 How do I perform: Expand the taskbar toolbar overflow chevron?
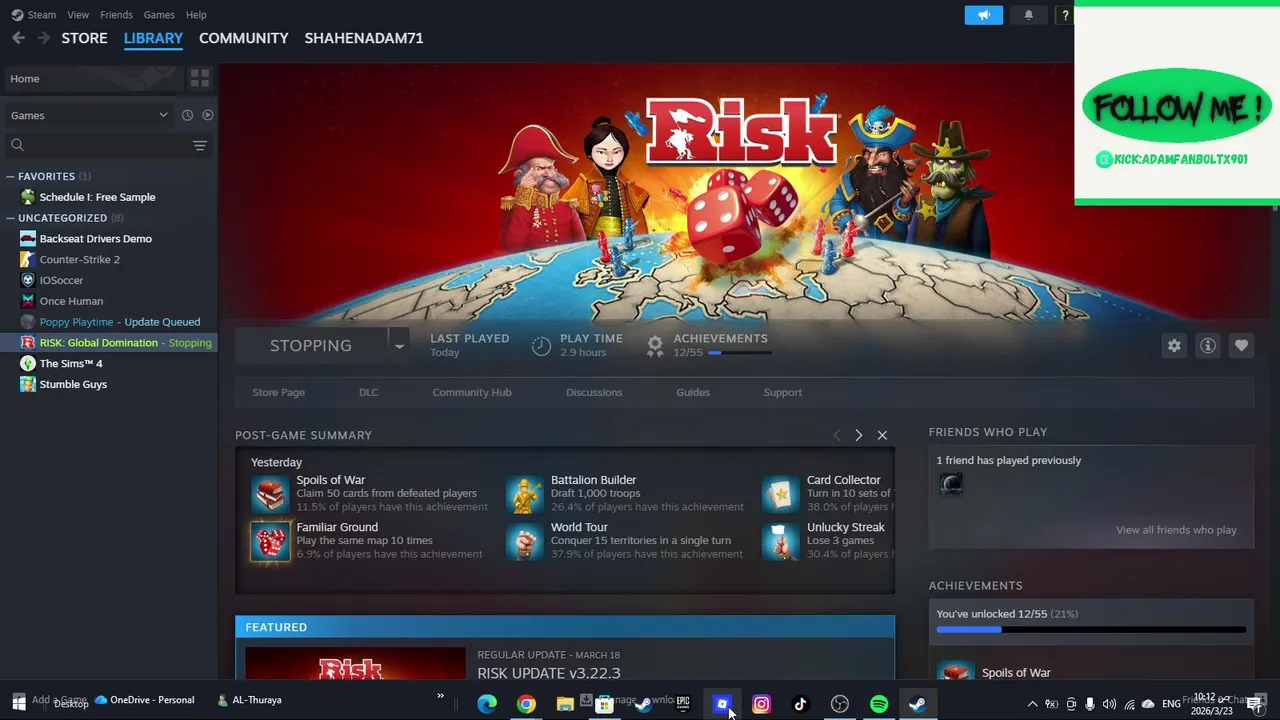click(440, 696)
